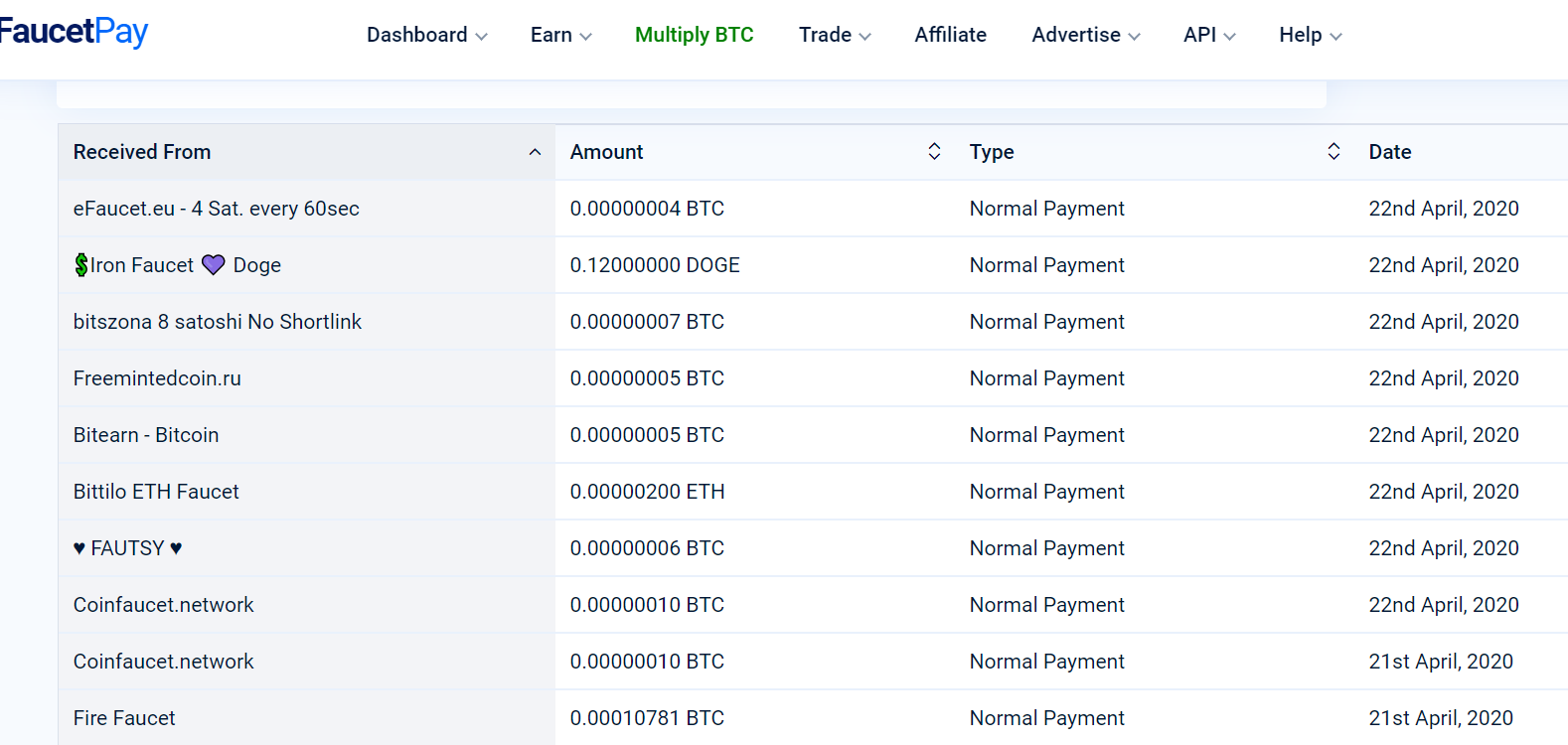This screenshot has width=1568, height=745.
Task: Select Coinfaucet.network entry dated 21st April
Action: [164, 662]
